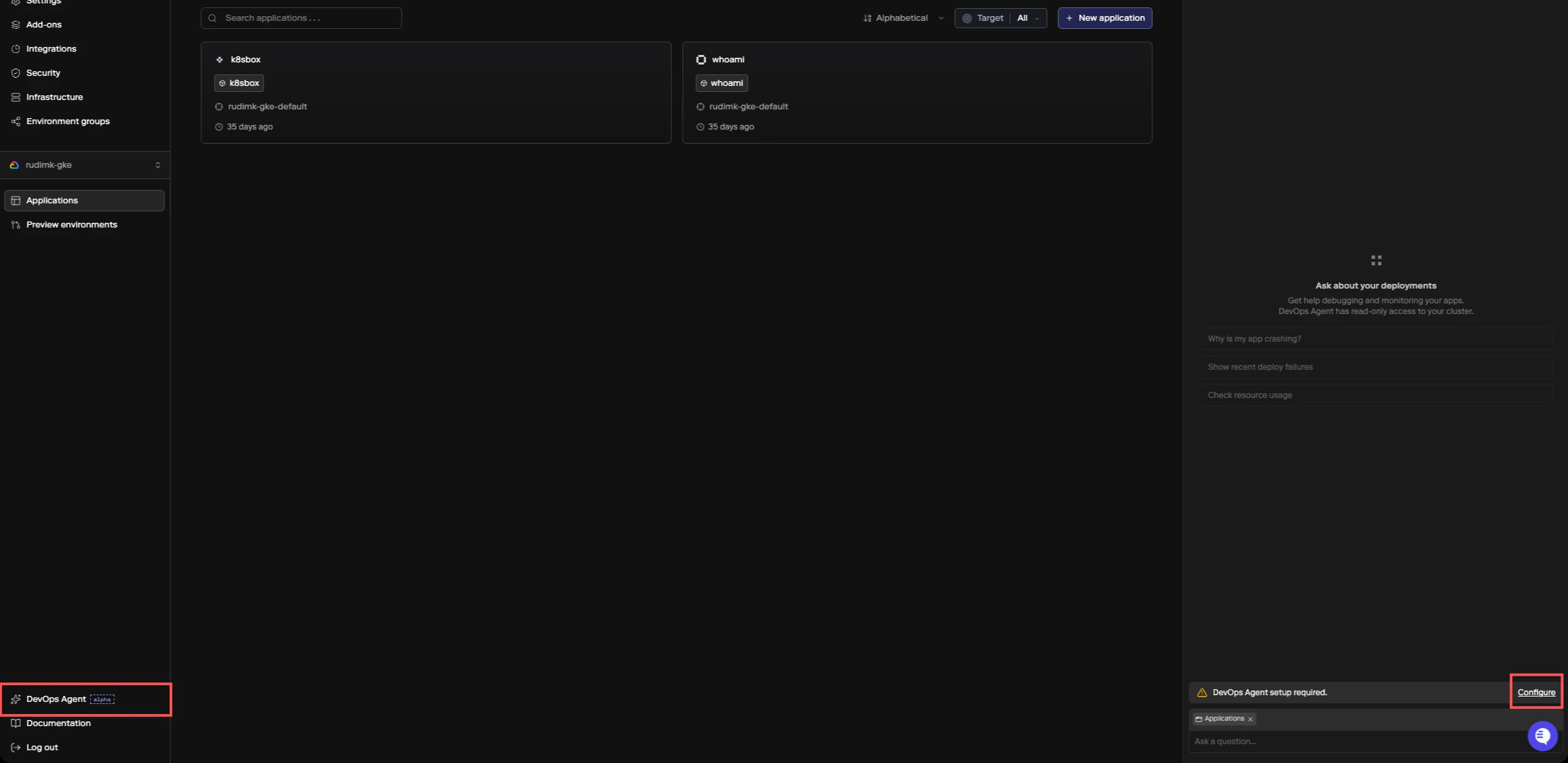Open the Target filter dropdown
1568x763 pixels.
[1001, 18]
